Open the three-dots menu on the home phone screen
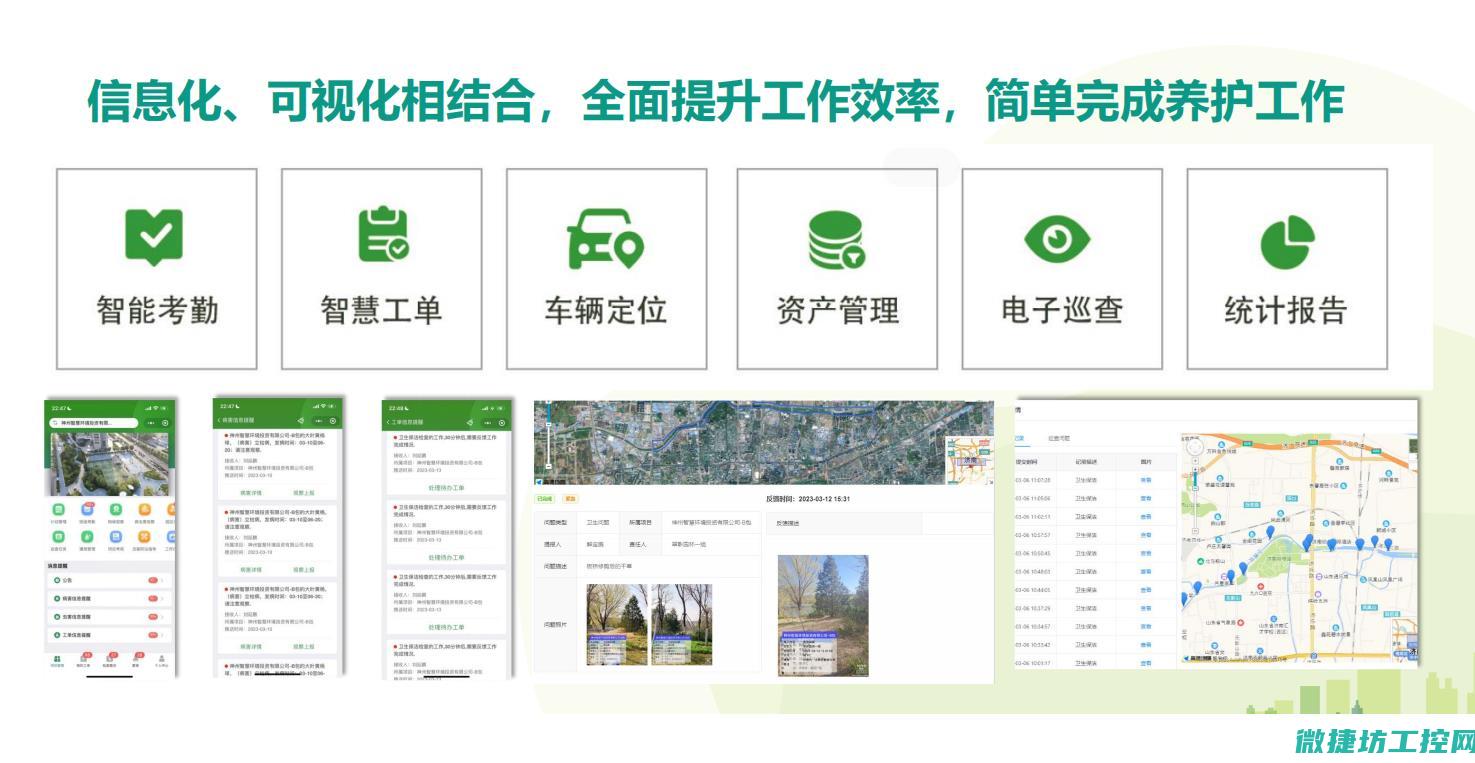 click(151, 423)
